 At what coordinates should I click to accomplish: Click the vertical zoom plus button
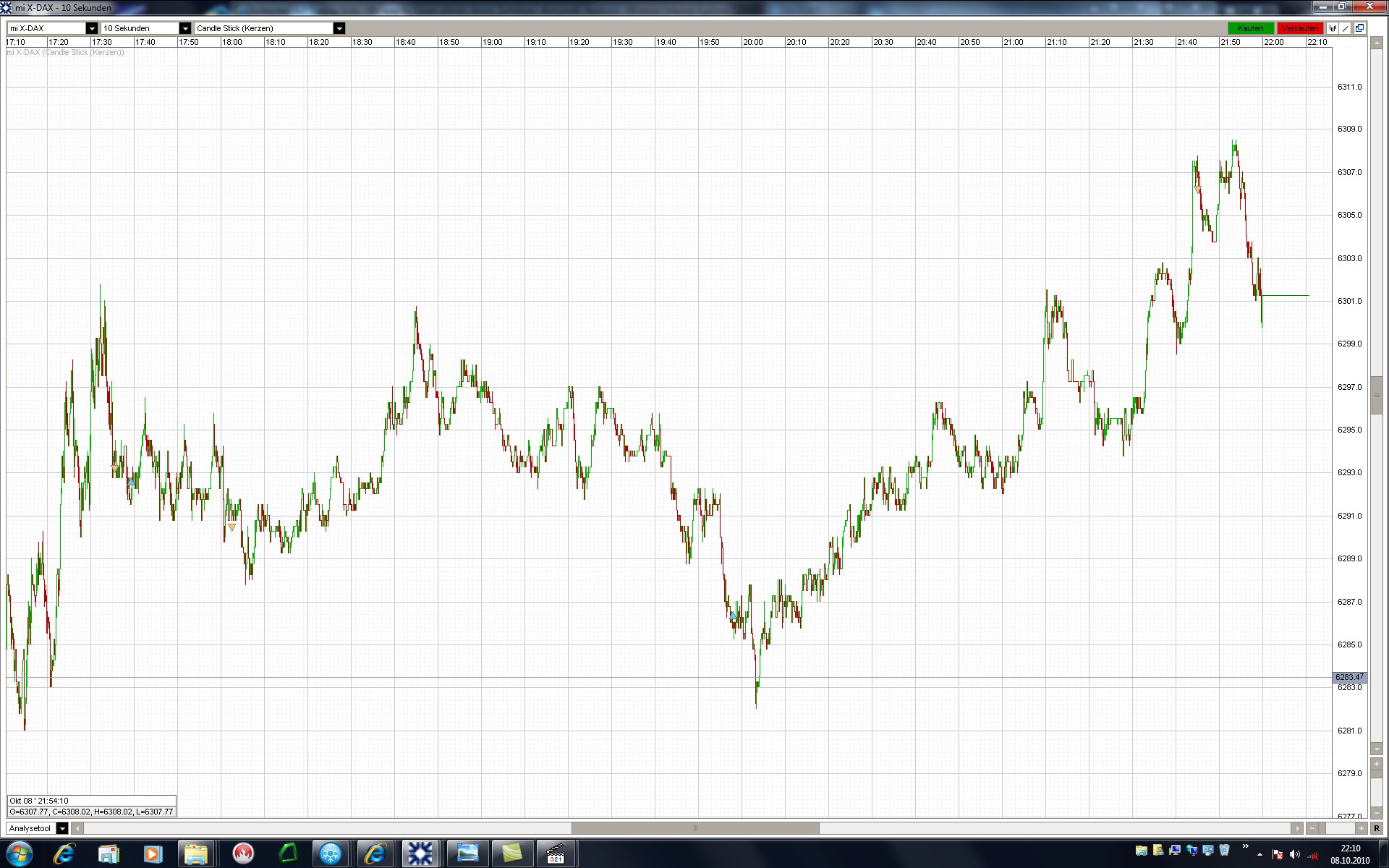[x=1376, y=764]
